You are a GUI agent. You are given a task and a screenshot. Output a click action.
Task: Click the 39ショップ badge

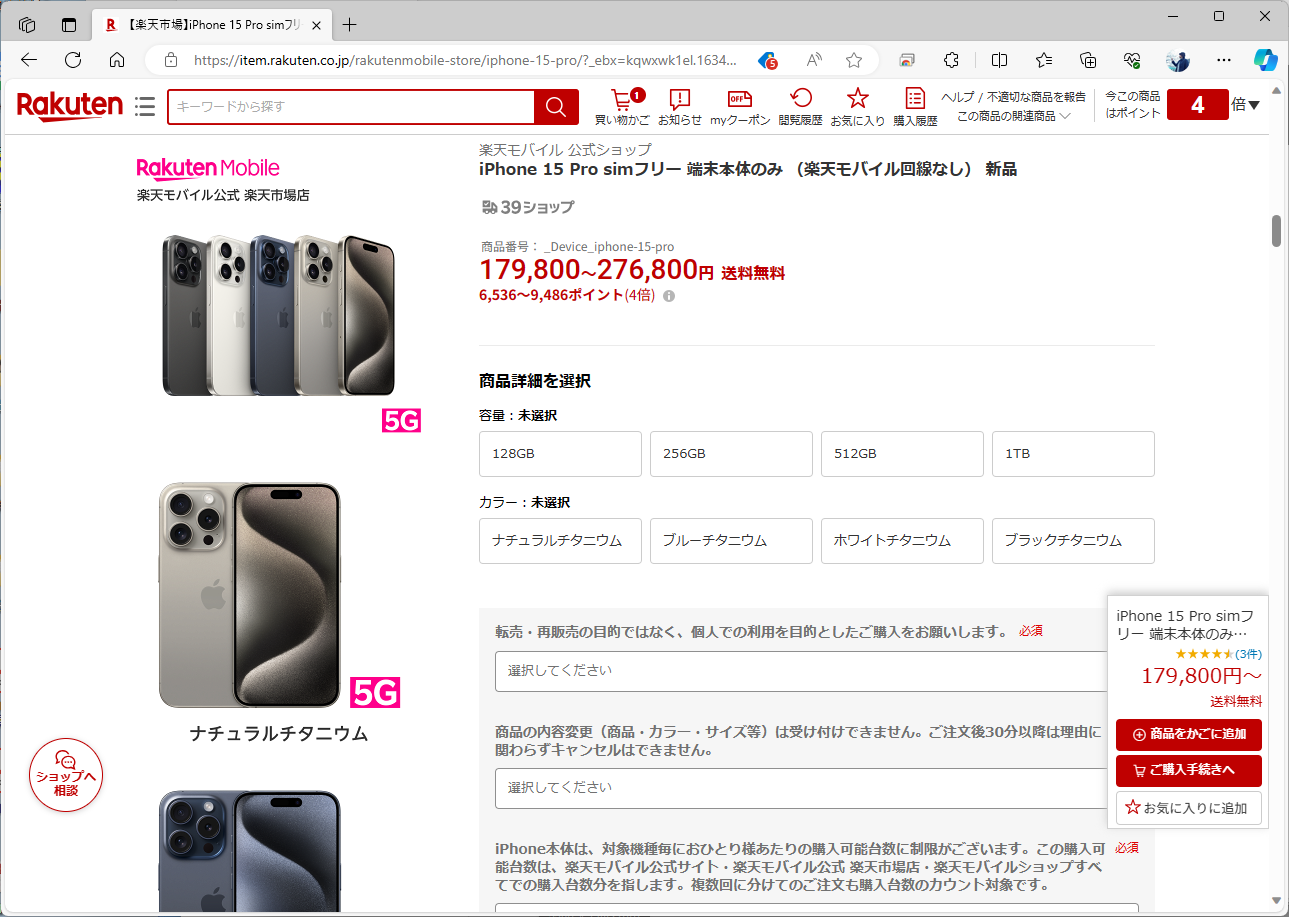point(527,207)
